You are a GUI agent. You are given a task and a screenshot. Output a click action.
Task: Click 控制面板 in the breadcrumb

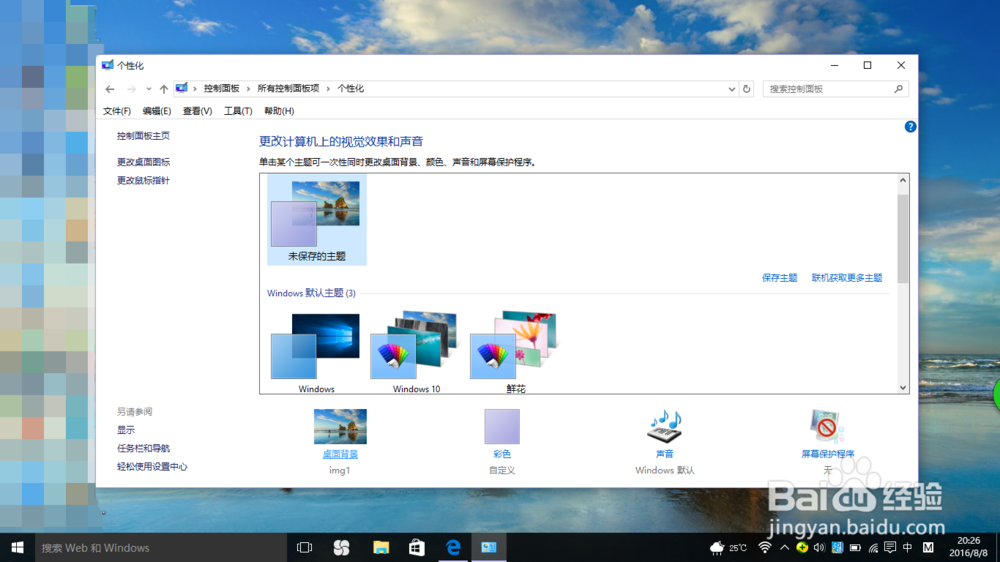click(221, 89)
